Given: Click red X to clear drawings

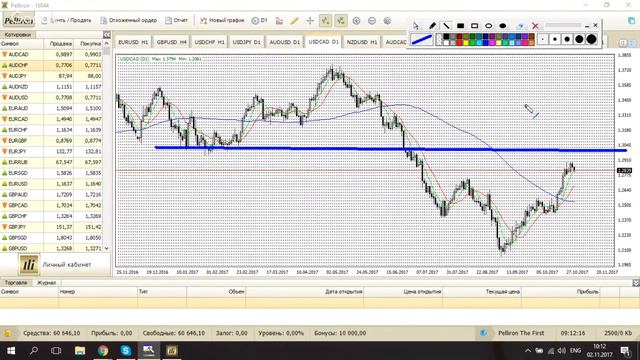Looking at the screenshot, I should (x=536, y=26).
